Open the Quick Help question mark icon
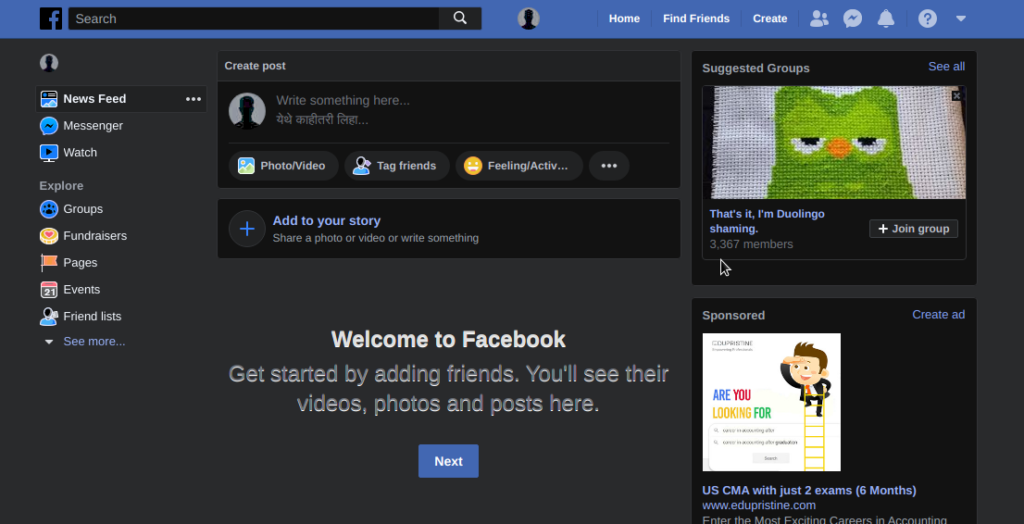 (927, 18)
